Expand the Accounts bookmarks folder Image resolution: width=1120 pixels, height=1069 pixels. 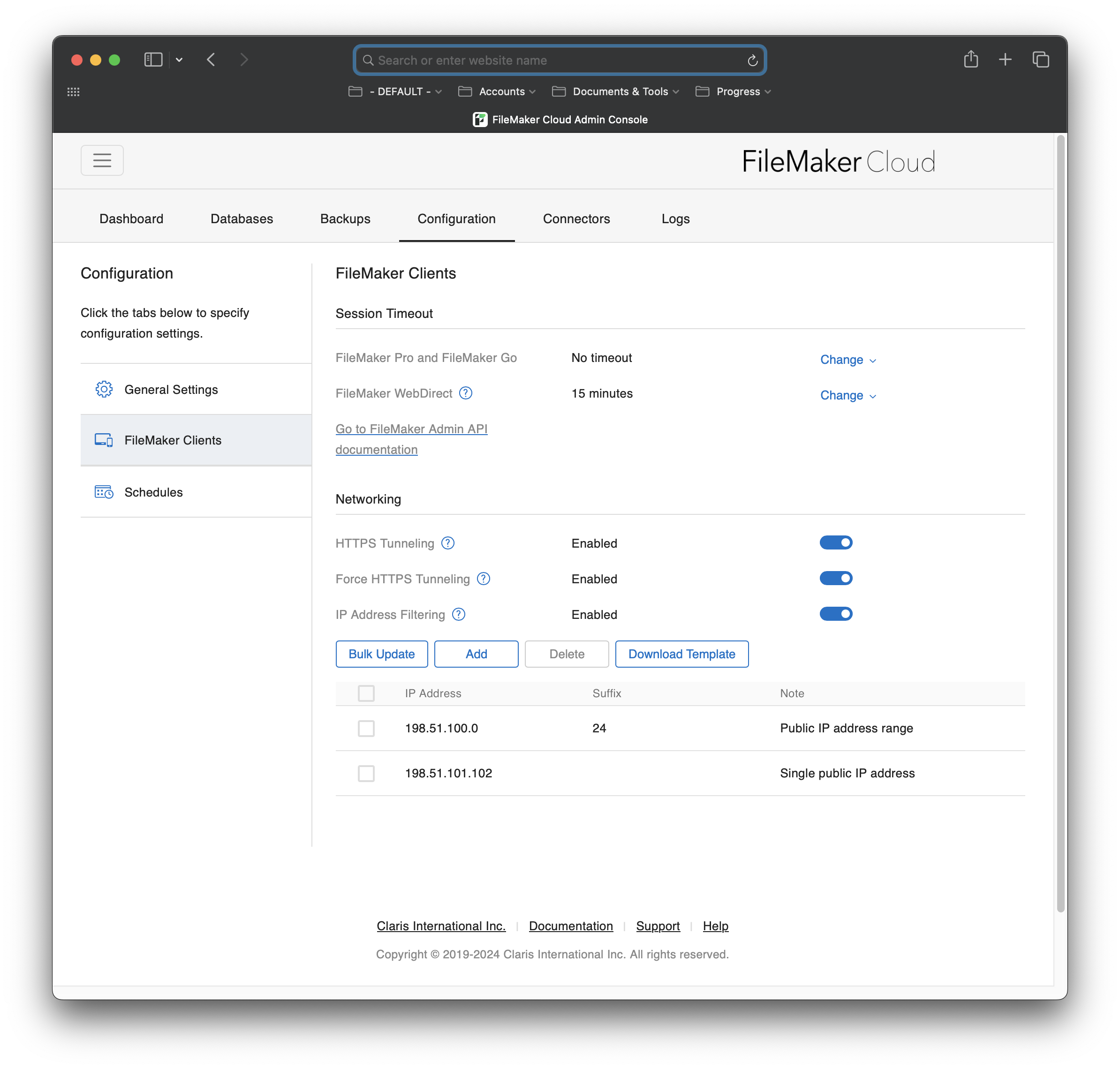(497, 92)
